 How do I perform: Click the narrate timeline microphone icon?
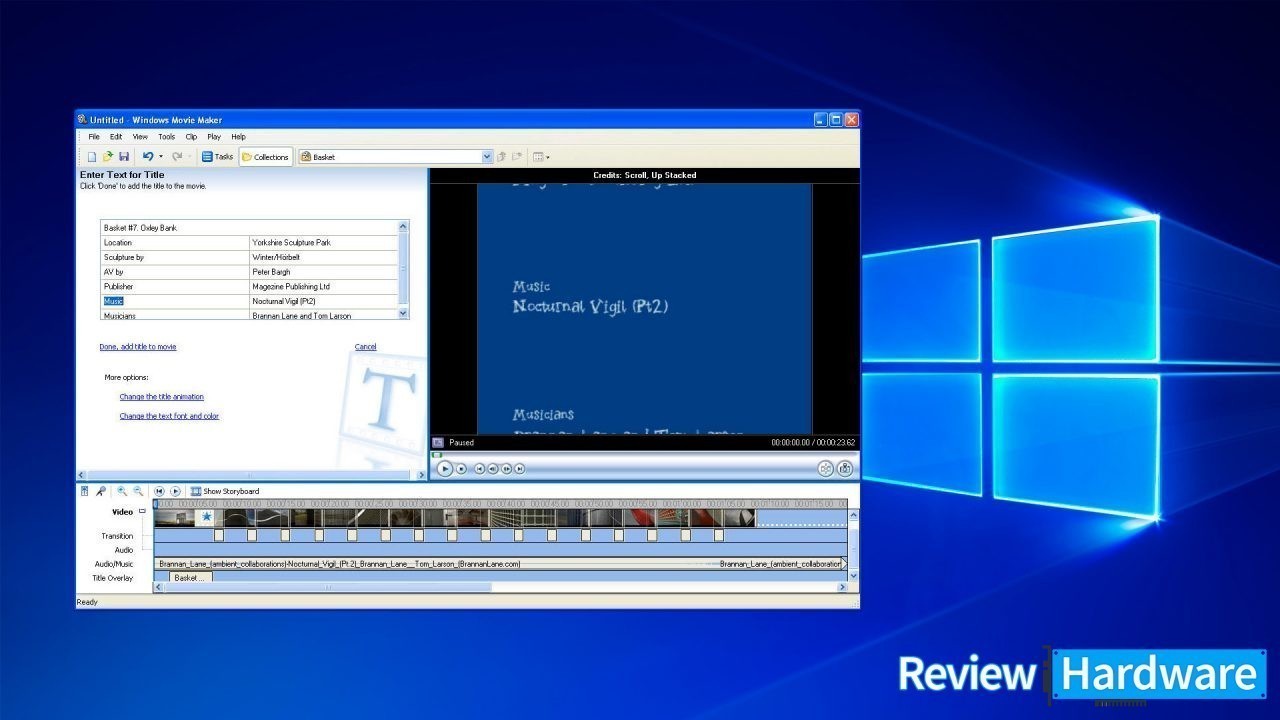coord(101,491)
